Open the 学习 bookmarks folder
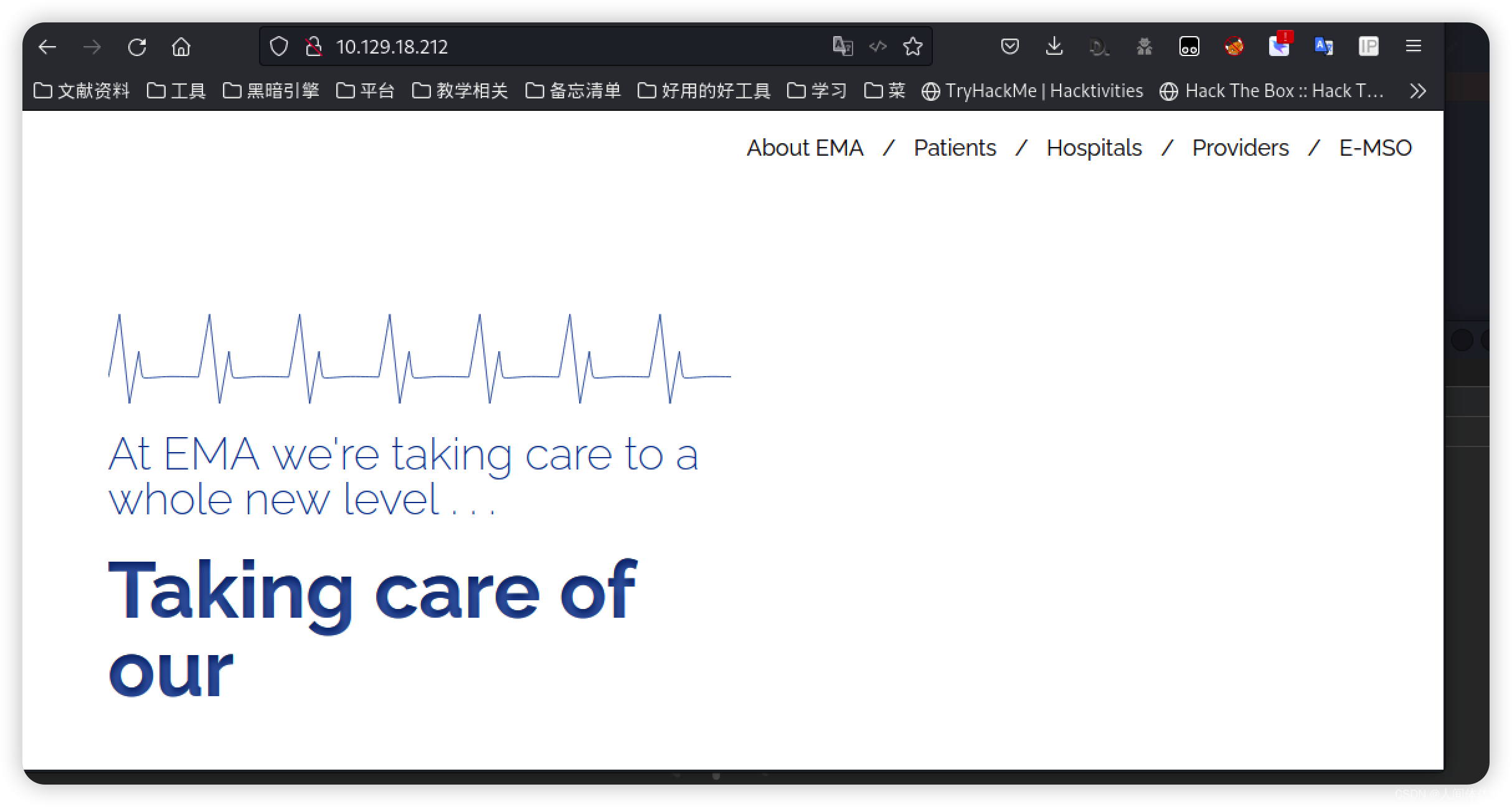 (817, 91)
